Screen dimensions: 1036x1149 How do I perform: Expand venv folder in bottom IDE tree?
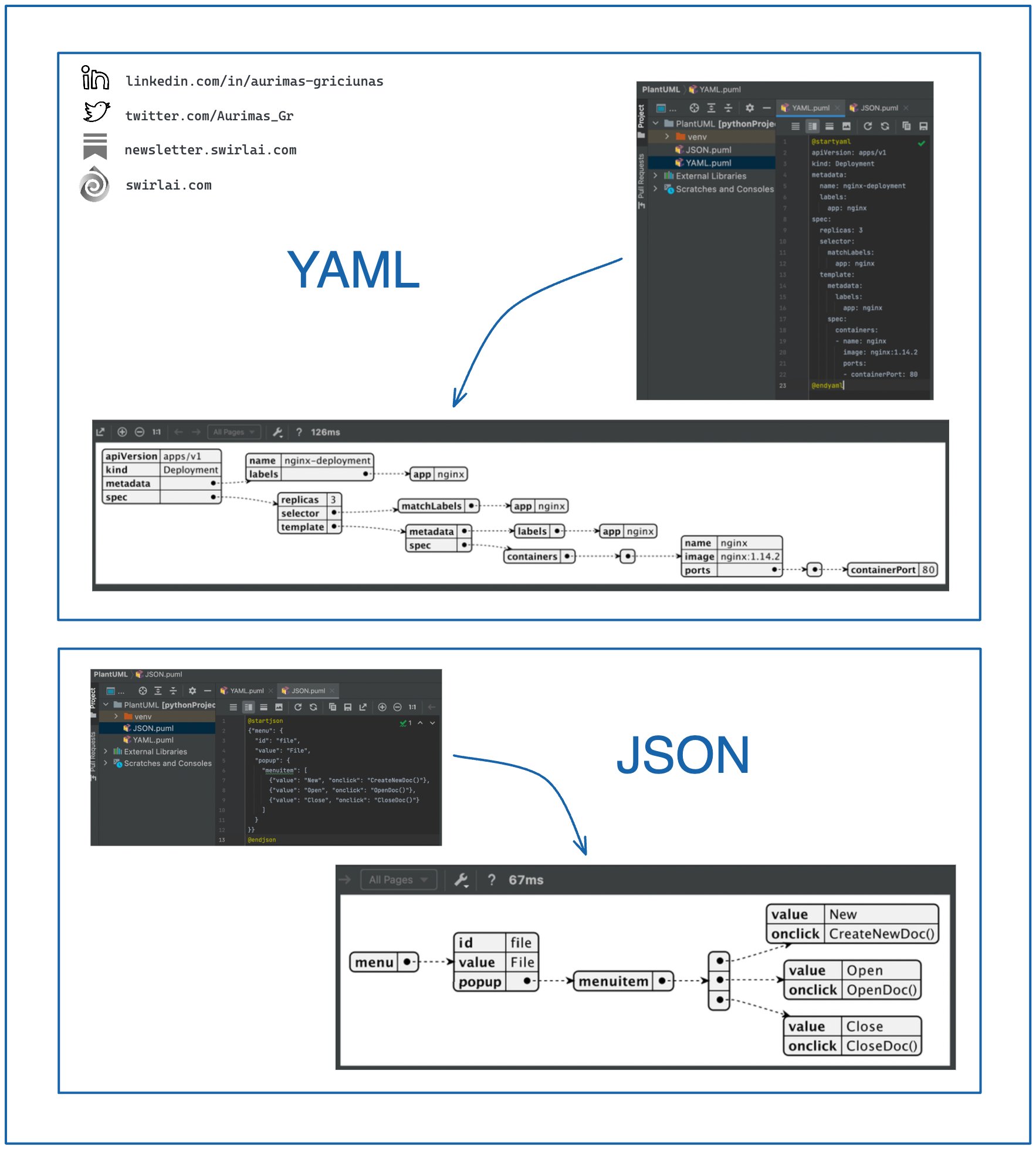point(116,716)
